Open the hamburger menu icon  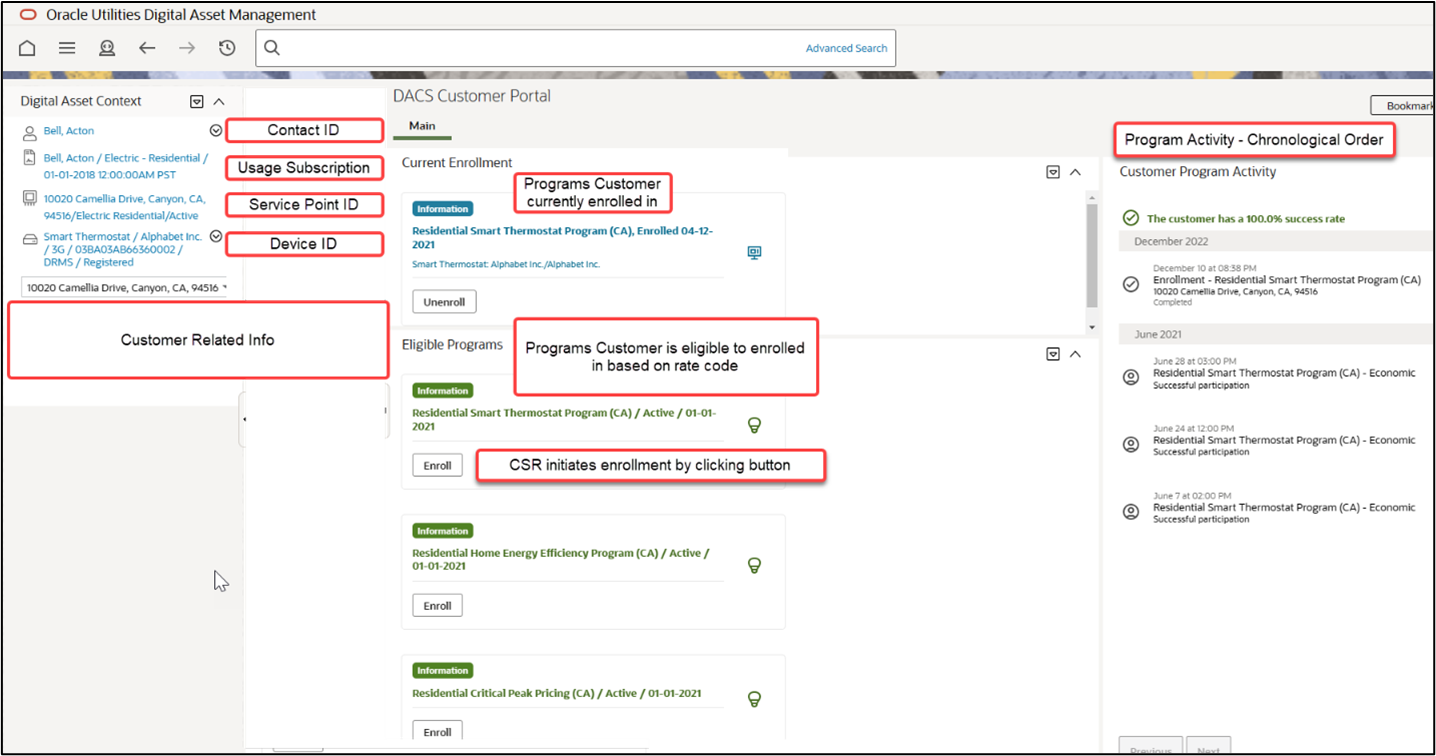pyautogui.click(x=67, y=48)
